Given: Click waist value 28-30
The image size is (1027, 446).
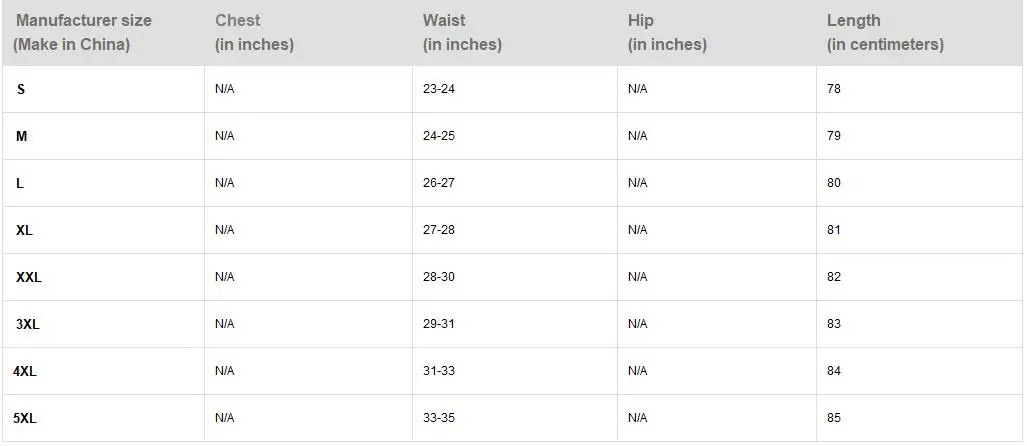Looking at the screenshot, I should coord(439,277).
